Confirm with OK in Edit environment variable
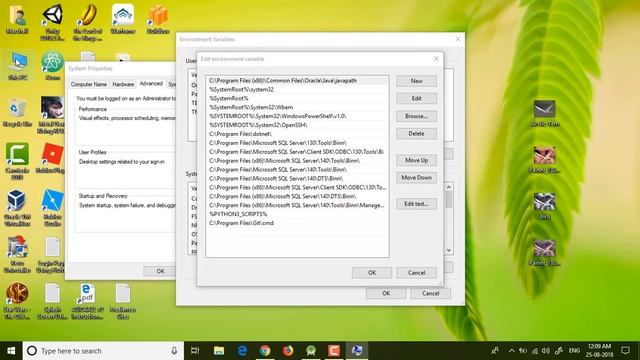 click(x=372, y=273)
